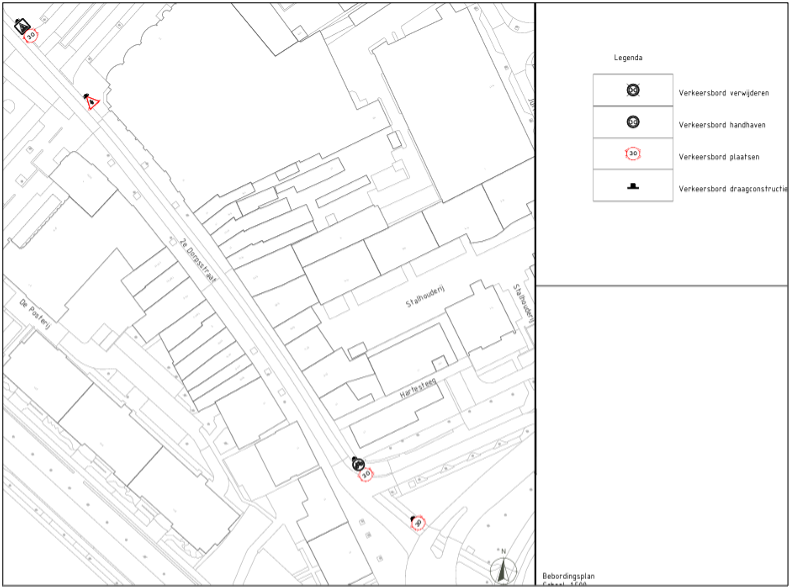
Task: Click the 'Legenda' heading
Action: (628, 58)
